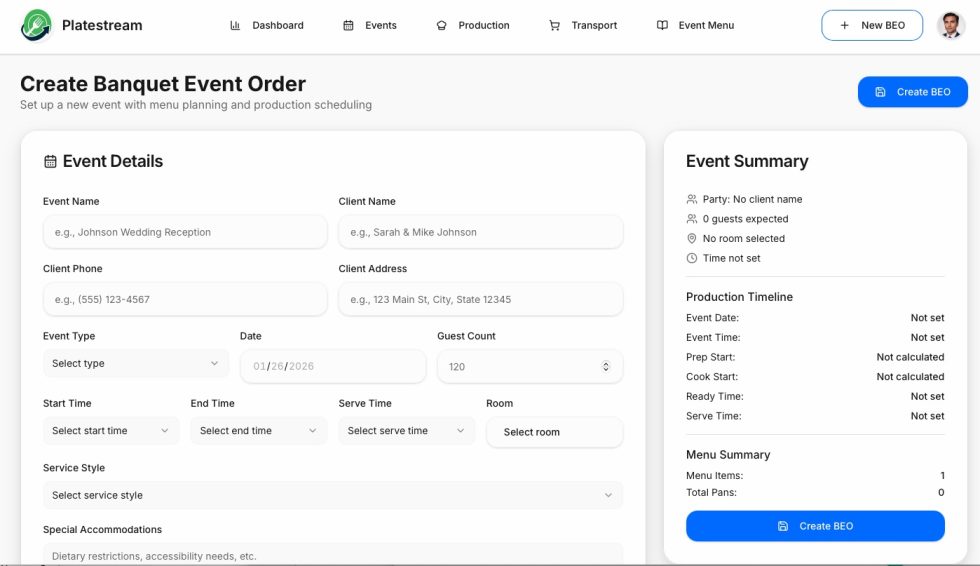Click the guests expected people icon
Viewport: 980px width, 566px height.
pos(691,219)
